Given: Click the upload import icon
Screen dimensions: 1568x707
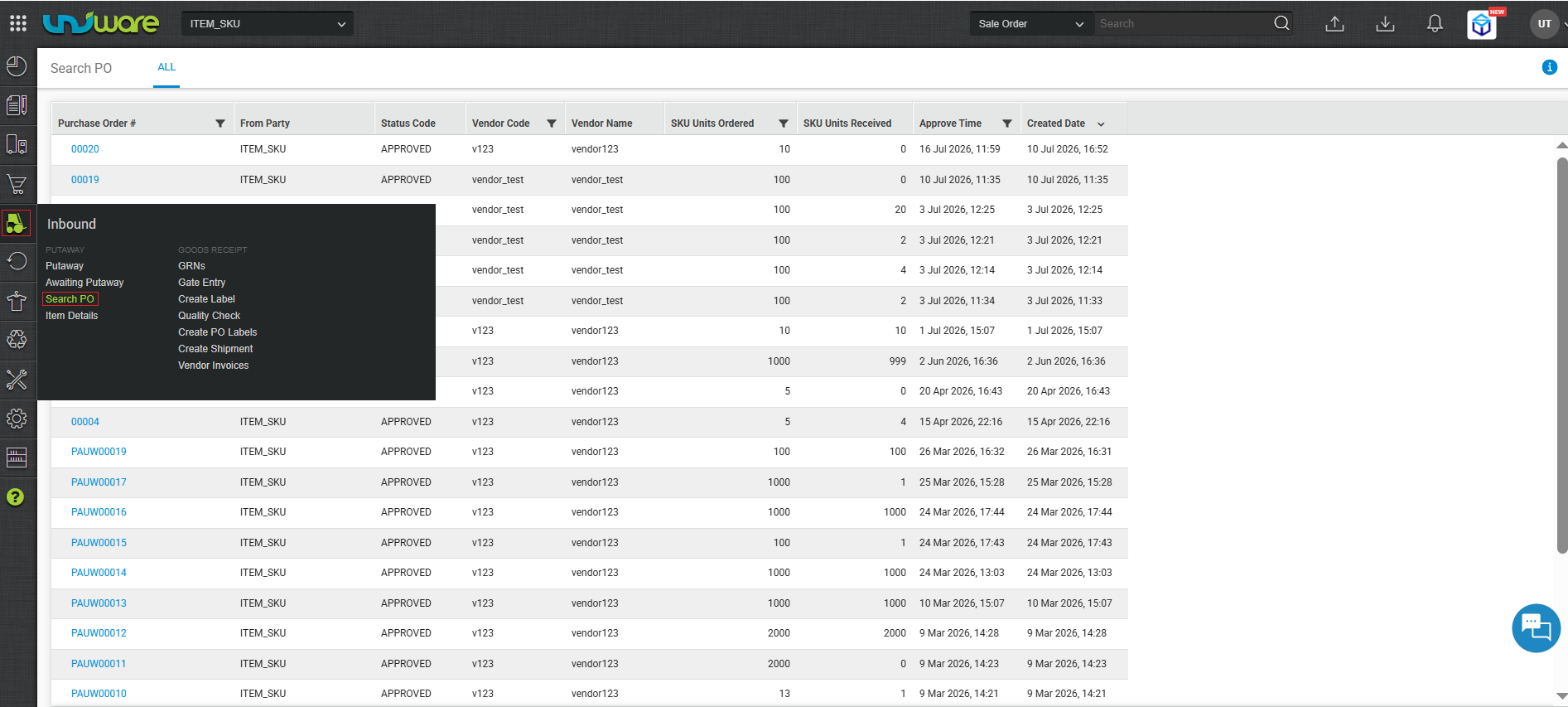Looking at the screenshot, I should pyautogui.click(x=1334, y=24).
